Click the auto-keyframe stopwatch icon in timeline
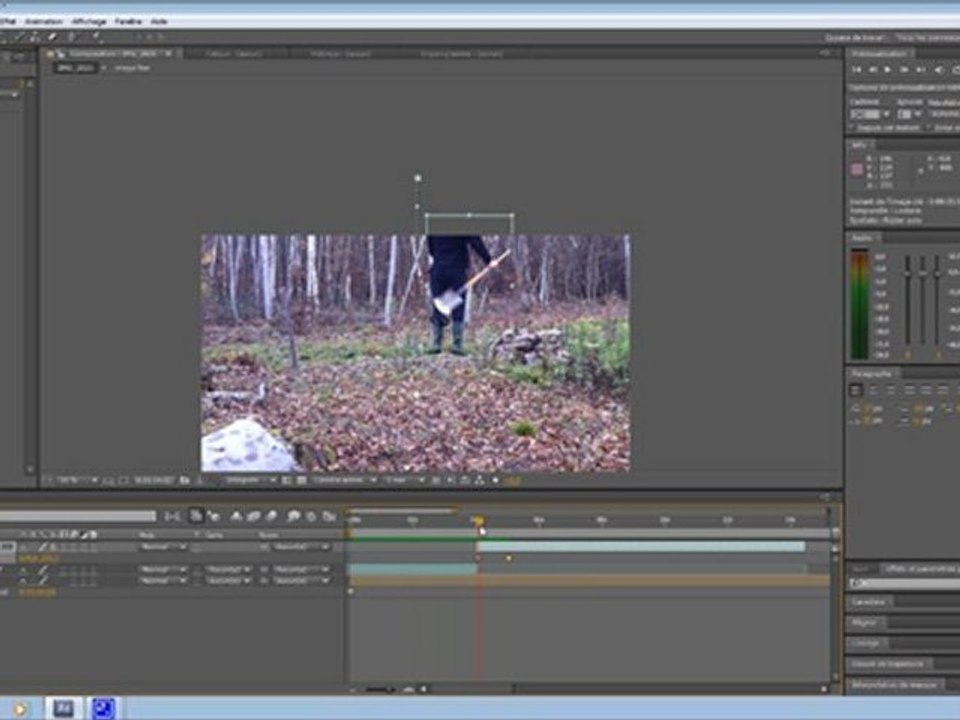The height and width of the screenshot is (720, 960). pos(311,517)
